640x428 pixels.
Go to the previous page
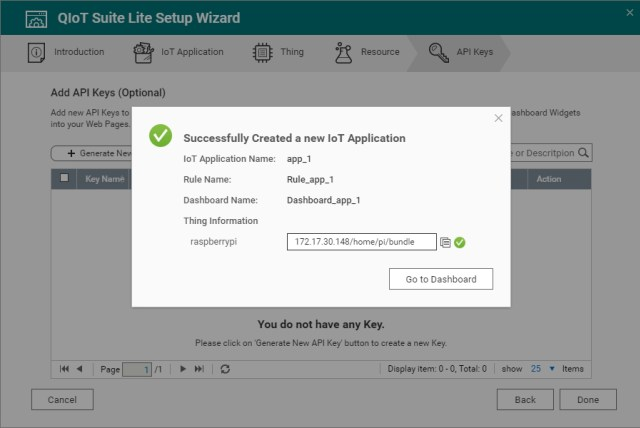pos(80,369)
